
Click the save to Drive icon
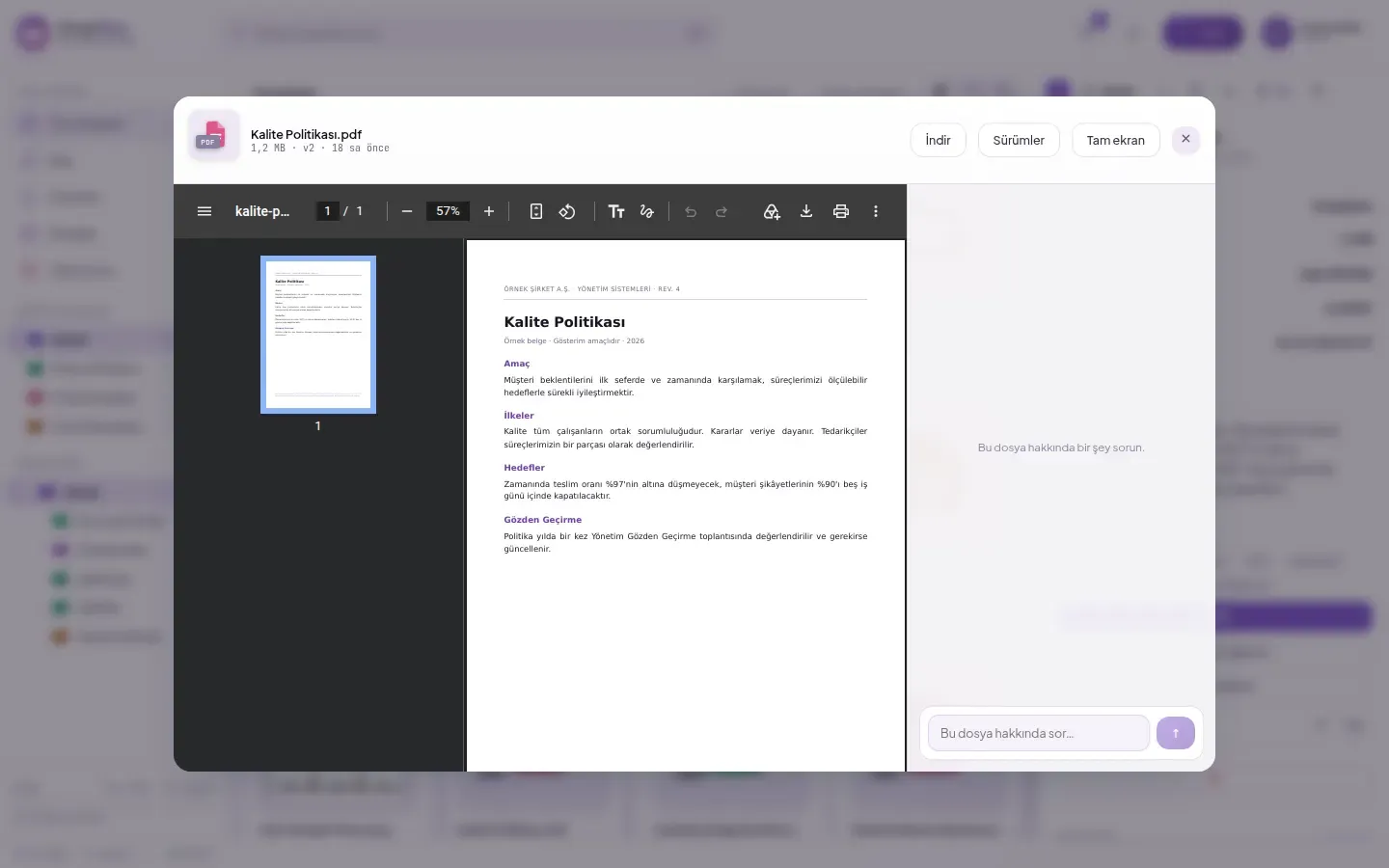click(772, 211)
